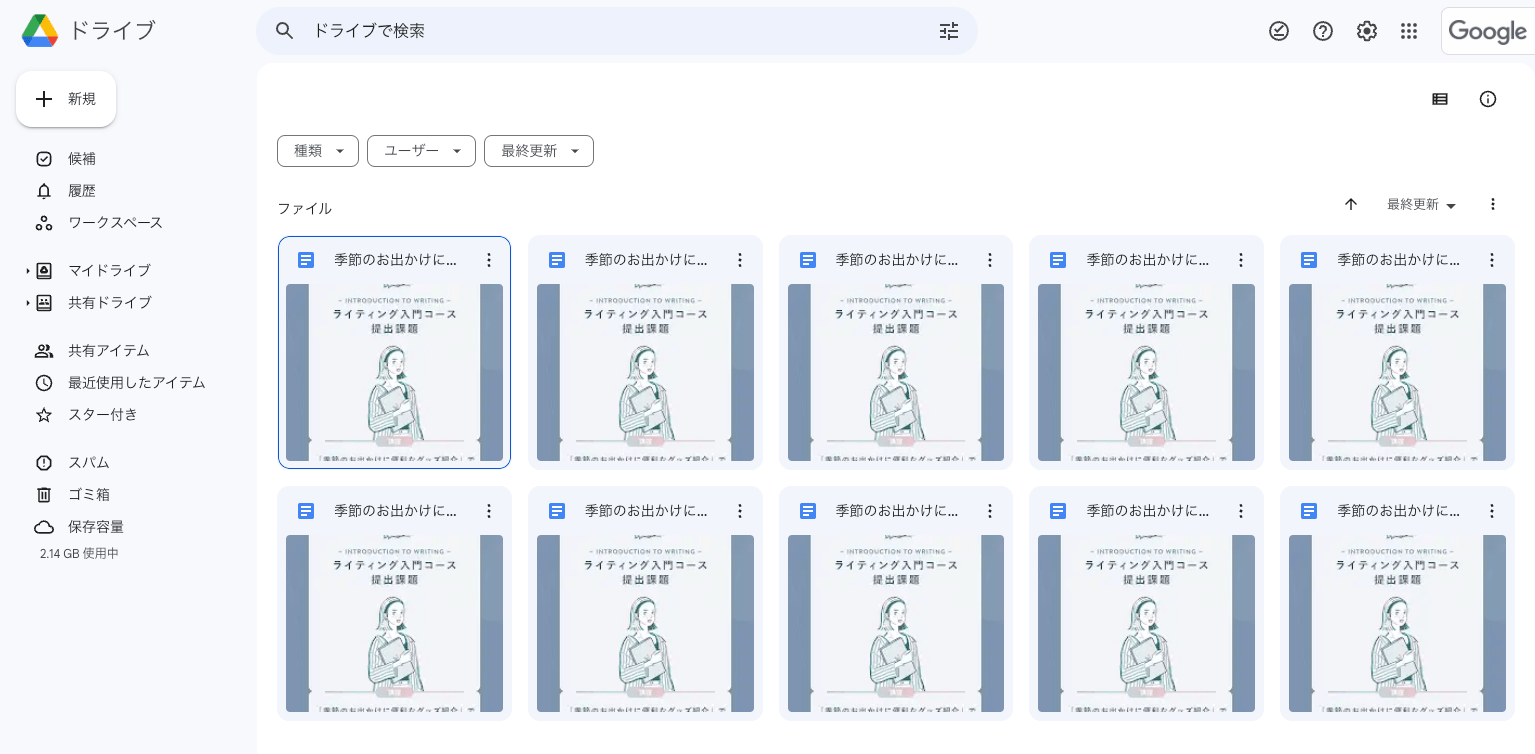Open the help question mark menu
The width and height of the screenshot is (1535, 754).
click(x=1323, y=31)
